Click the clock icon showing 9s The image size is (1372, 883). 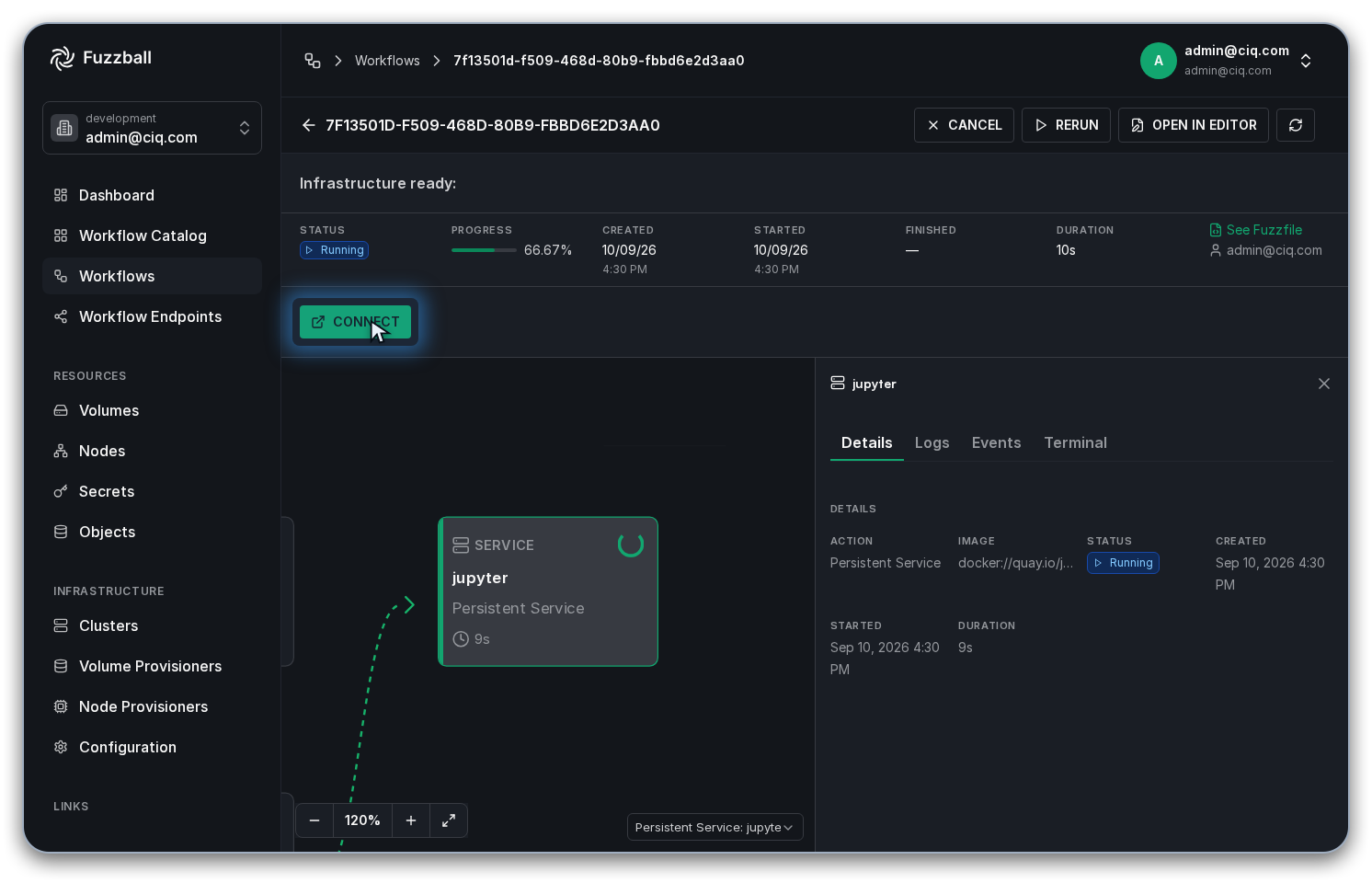tap(461, 639)
